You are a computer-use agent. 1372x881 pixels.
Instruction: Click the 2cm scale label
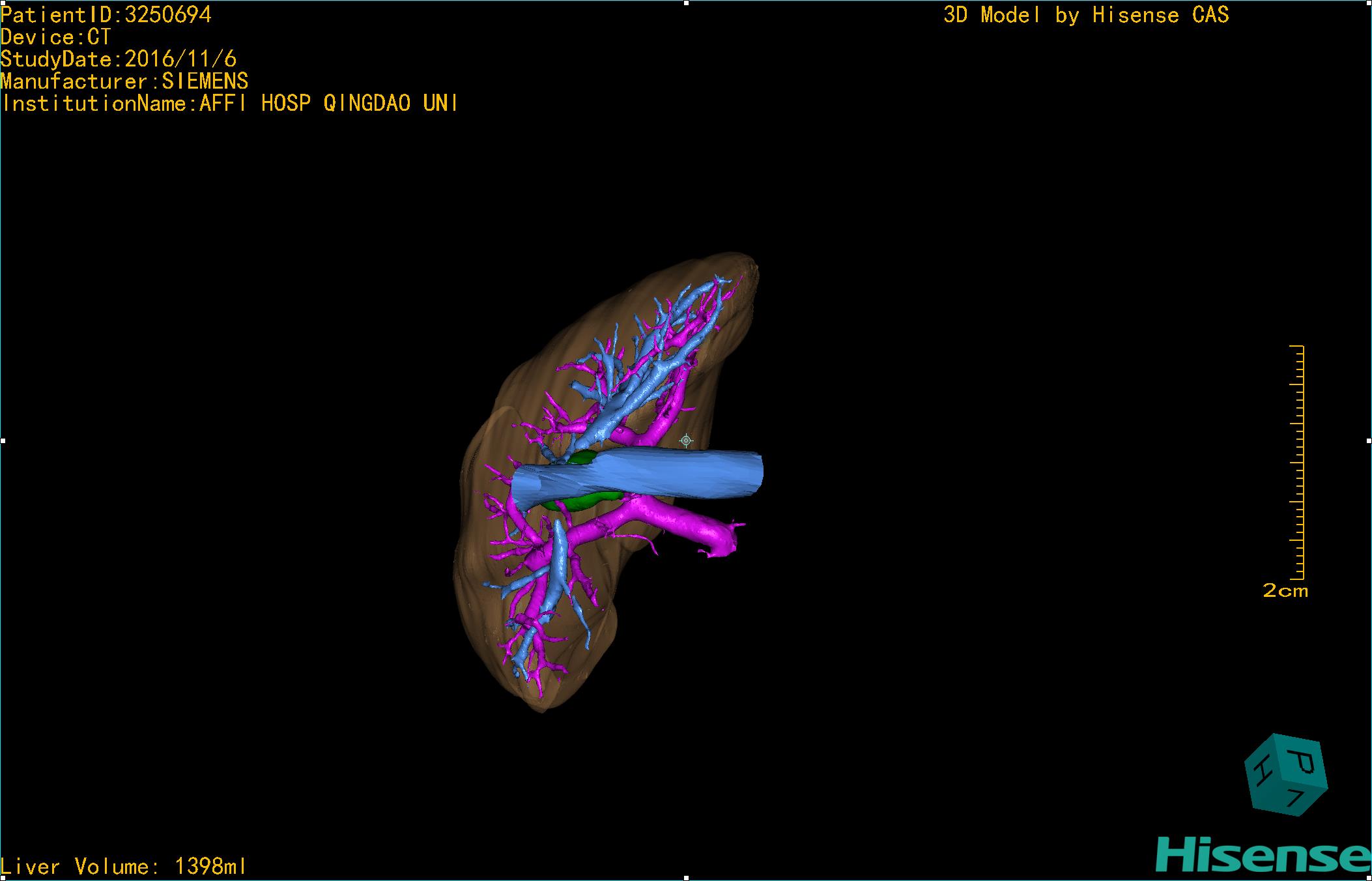pyautogui.click(x=1285, y=591)
